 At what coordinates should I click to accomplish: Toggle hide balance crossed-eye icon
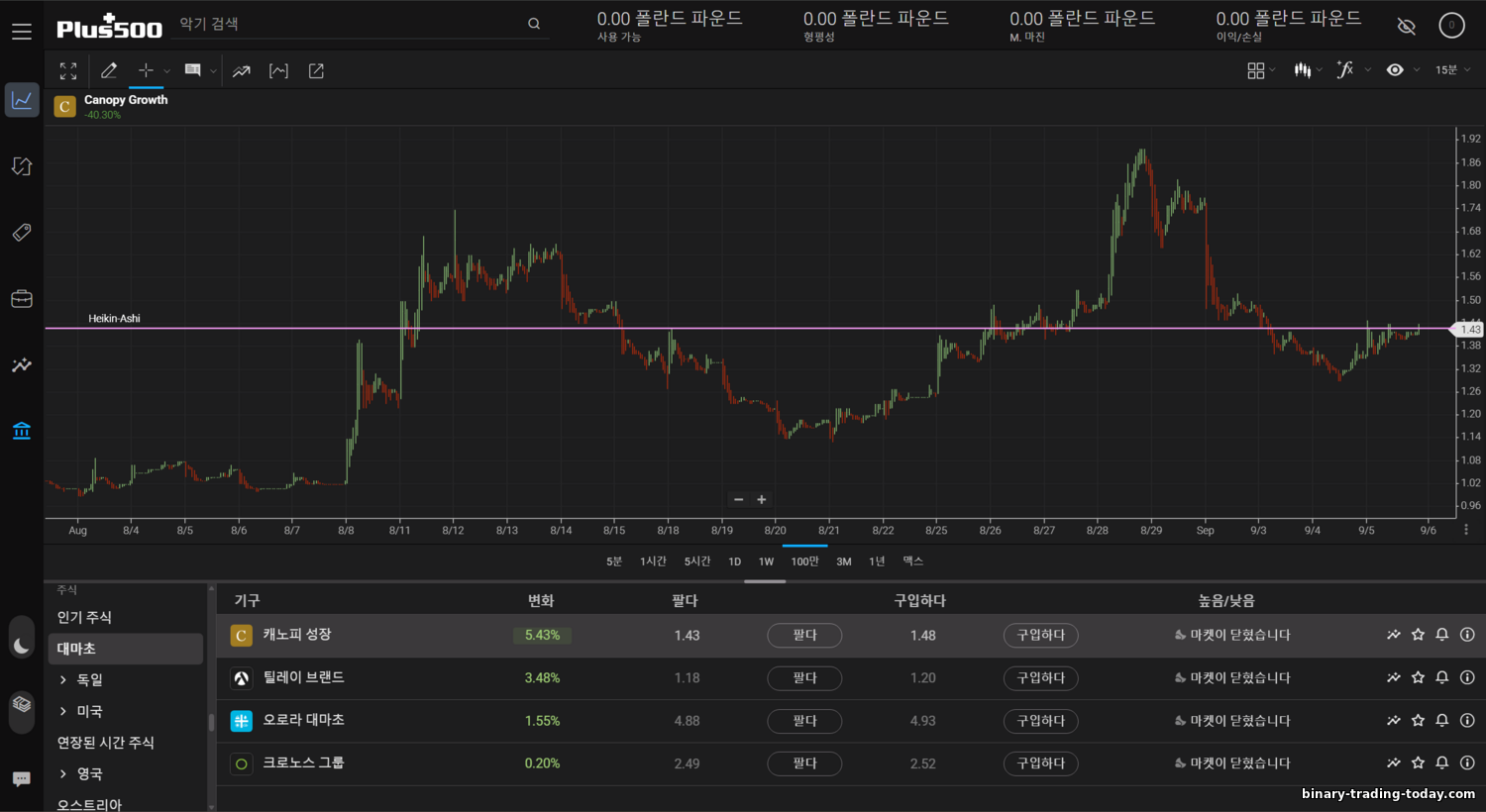pos(1406,26)
